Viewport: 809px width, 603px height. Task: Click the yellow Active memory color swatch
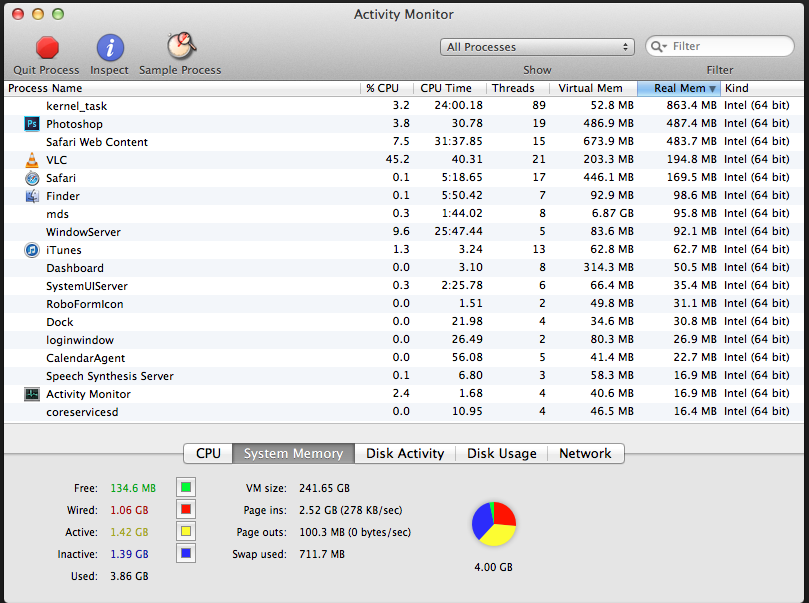(186, 531)
